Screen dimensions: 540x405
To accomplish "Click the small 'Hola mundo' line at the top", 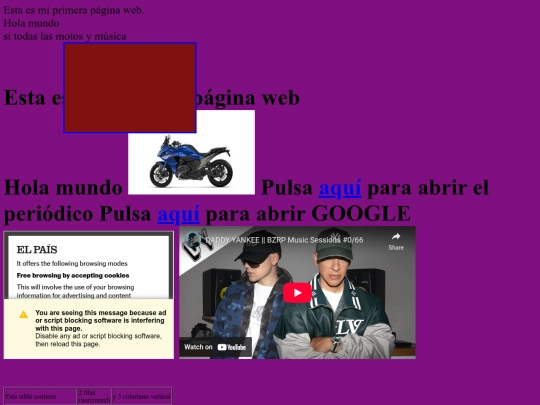I will point(31,23).
